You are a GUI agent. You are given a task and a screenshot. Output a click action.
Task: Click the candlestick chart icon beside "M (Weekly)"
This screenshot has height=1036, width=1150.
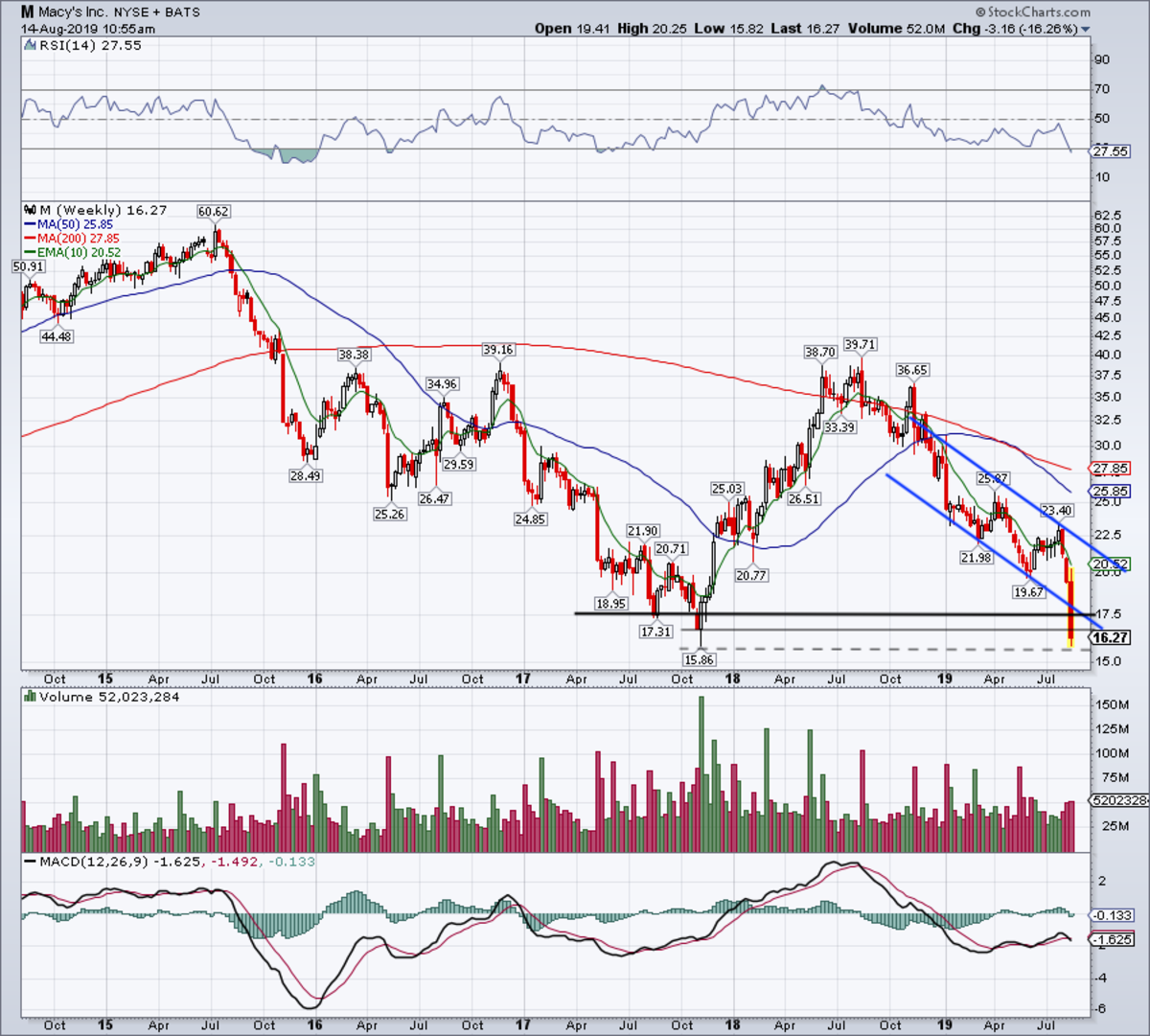31,210
